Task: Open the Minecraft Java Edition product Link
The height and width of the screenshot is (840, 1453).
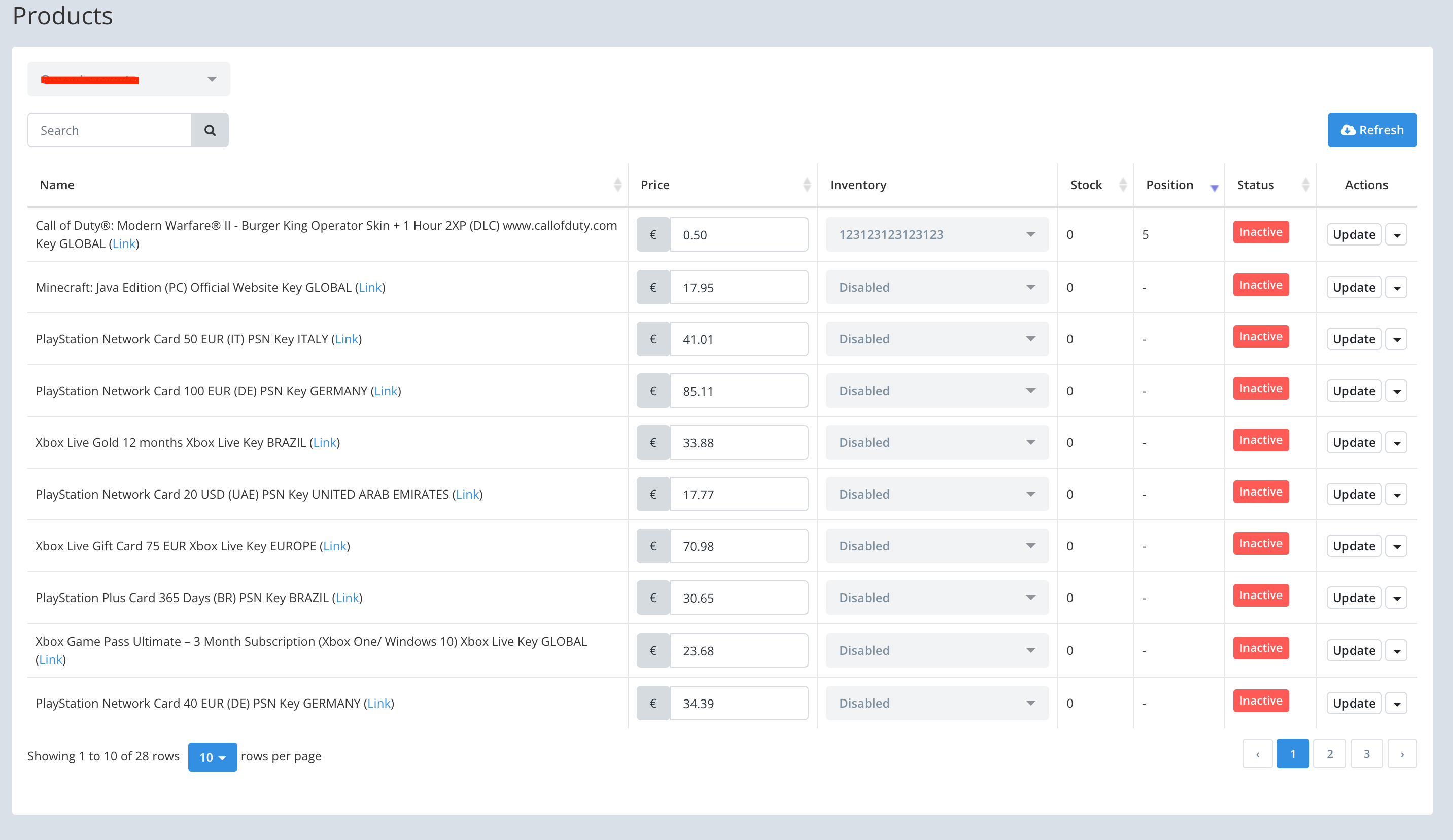Action: coord(370,287)
